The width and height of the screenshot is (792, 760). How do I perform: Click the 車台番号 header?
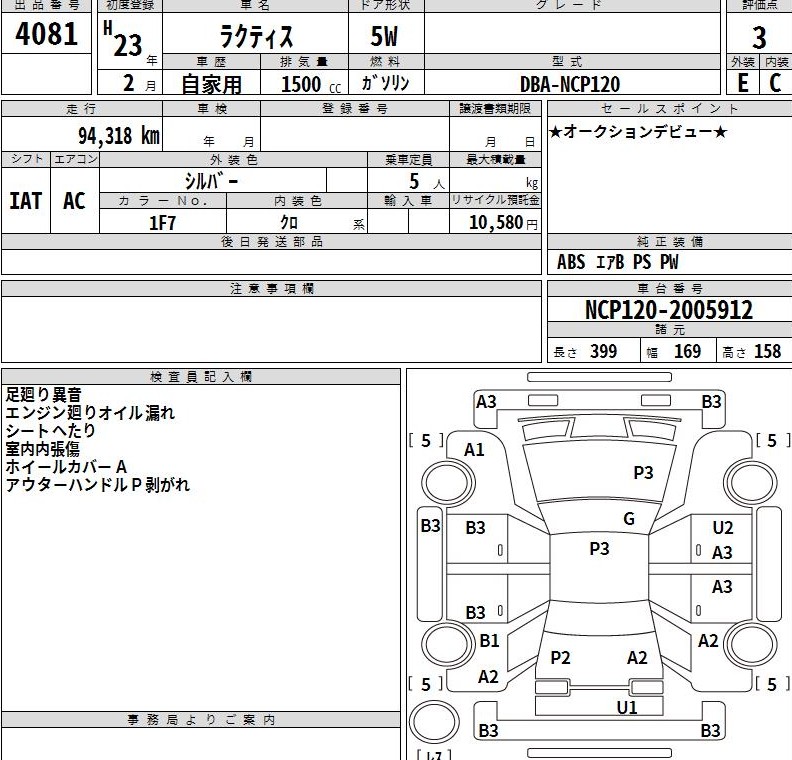(x=670, y=288)
